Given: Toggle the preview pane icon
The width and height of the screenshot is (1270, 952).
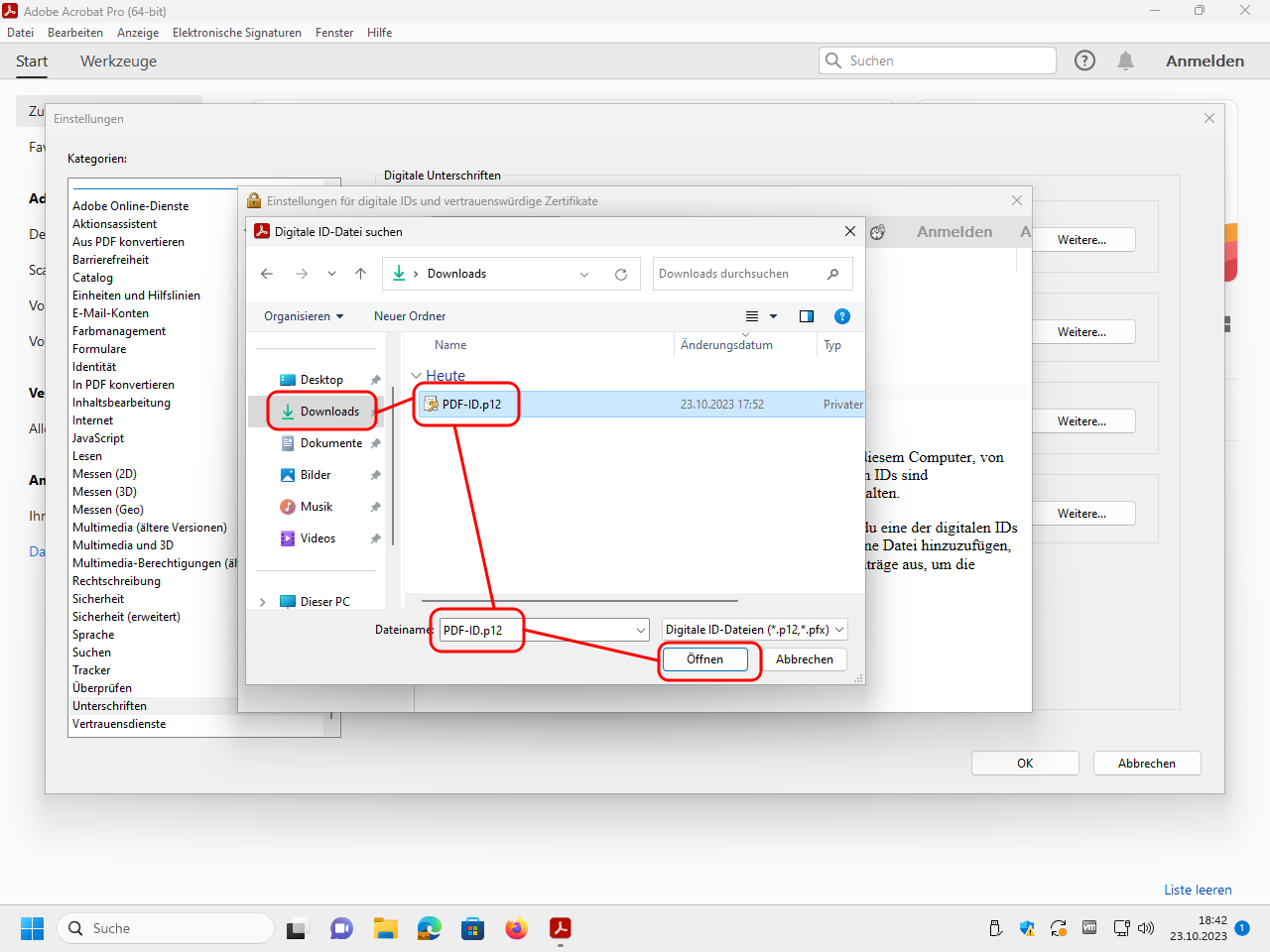Looking at the screenshot, I should (807, 316).
